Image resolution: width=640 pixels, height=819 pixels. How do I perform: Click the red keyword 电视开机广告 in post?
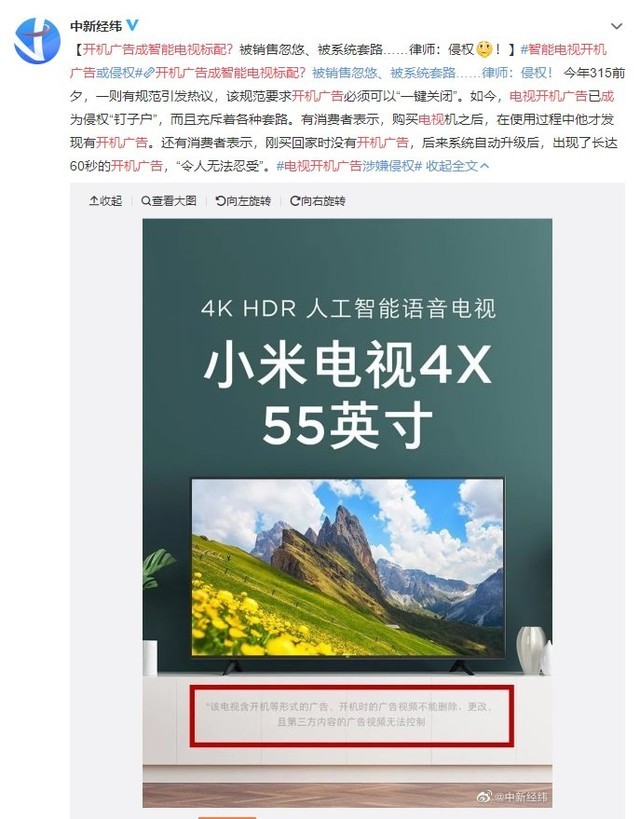pos(548,96)
